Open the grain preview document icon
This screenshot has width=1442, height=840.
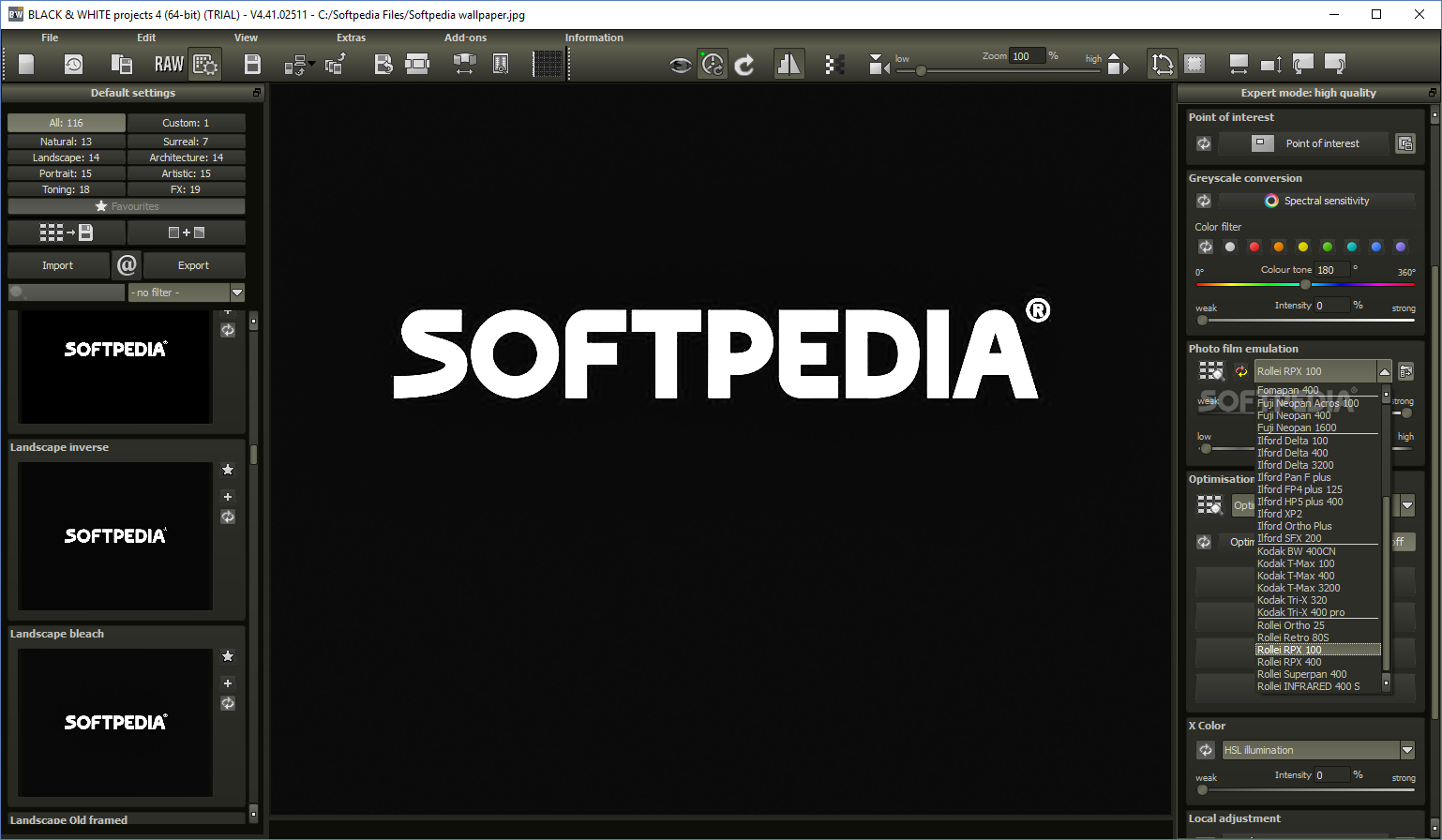pos(501,64)
